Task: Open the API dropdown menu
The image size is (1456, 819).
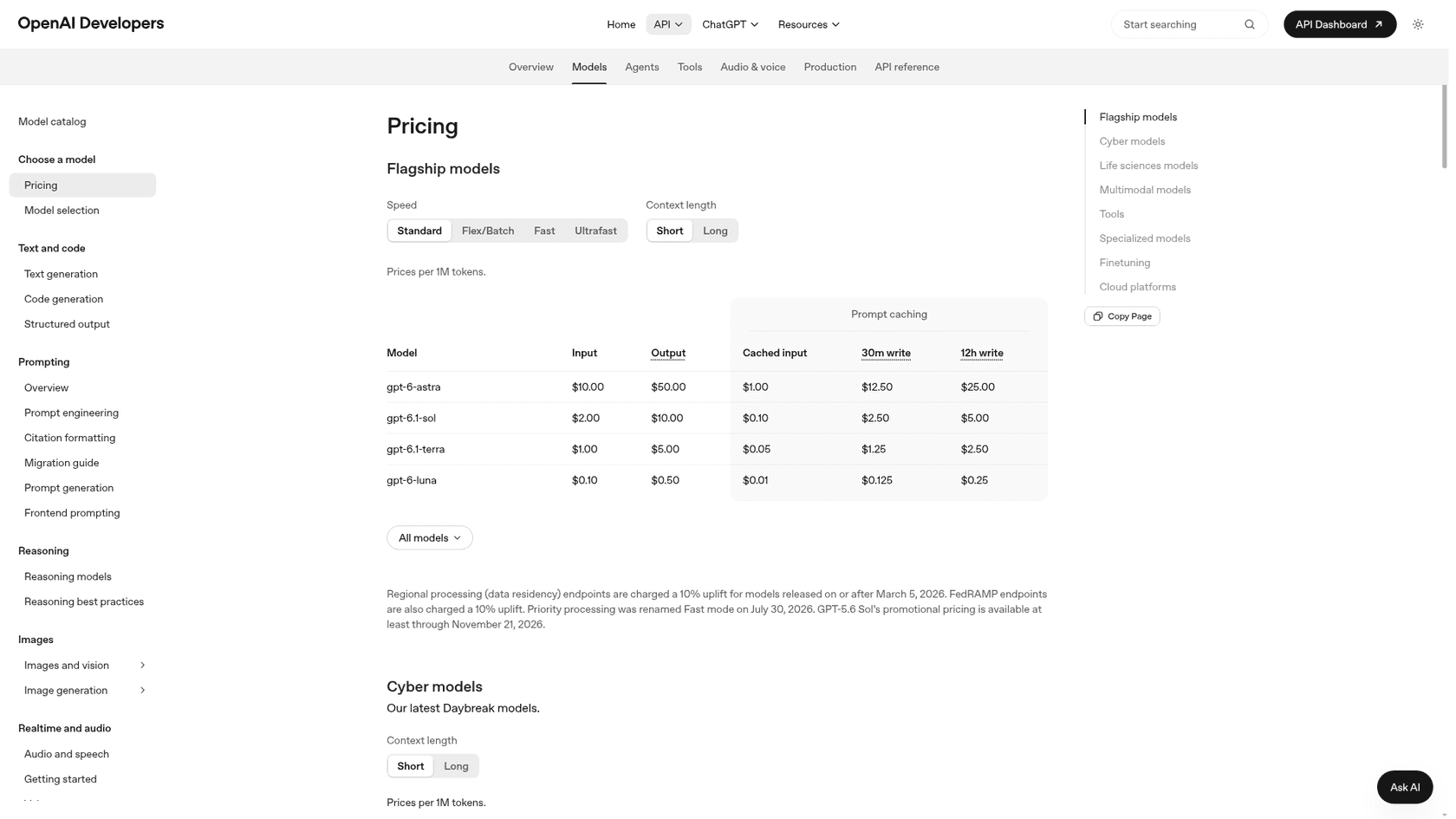Action: (668, 24)
